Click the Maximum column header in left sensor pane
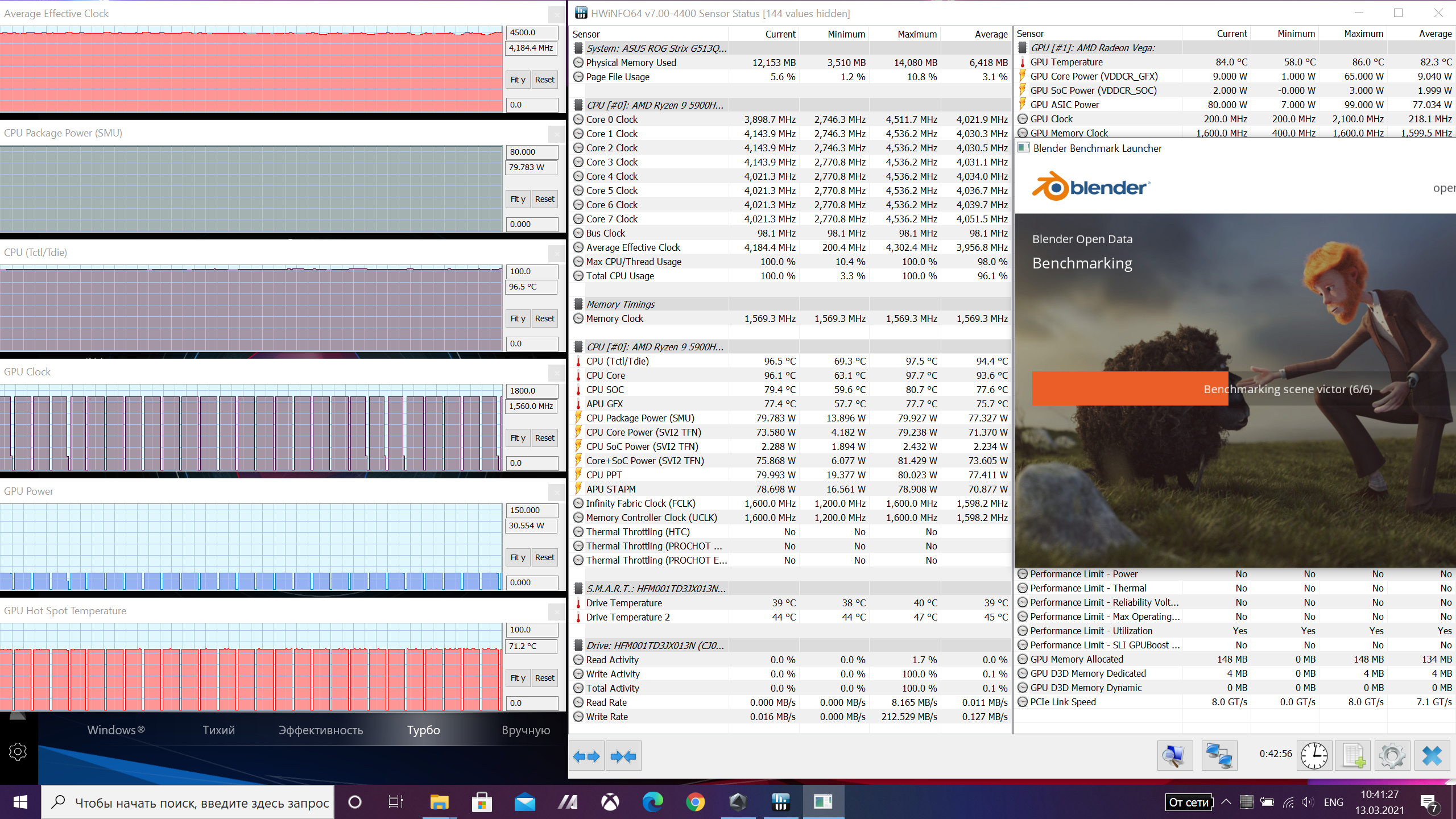Viewport: 1456px width, 819px height. coord(904,34)
